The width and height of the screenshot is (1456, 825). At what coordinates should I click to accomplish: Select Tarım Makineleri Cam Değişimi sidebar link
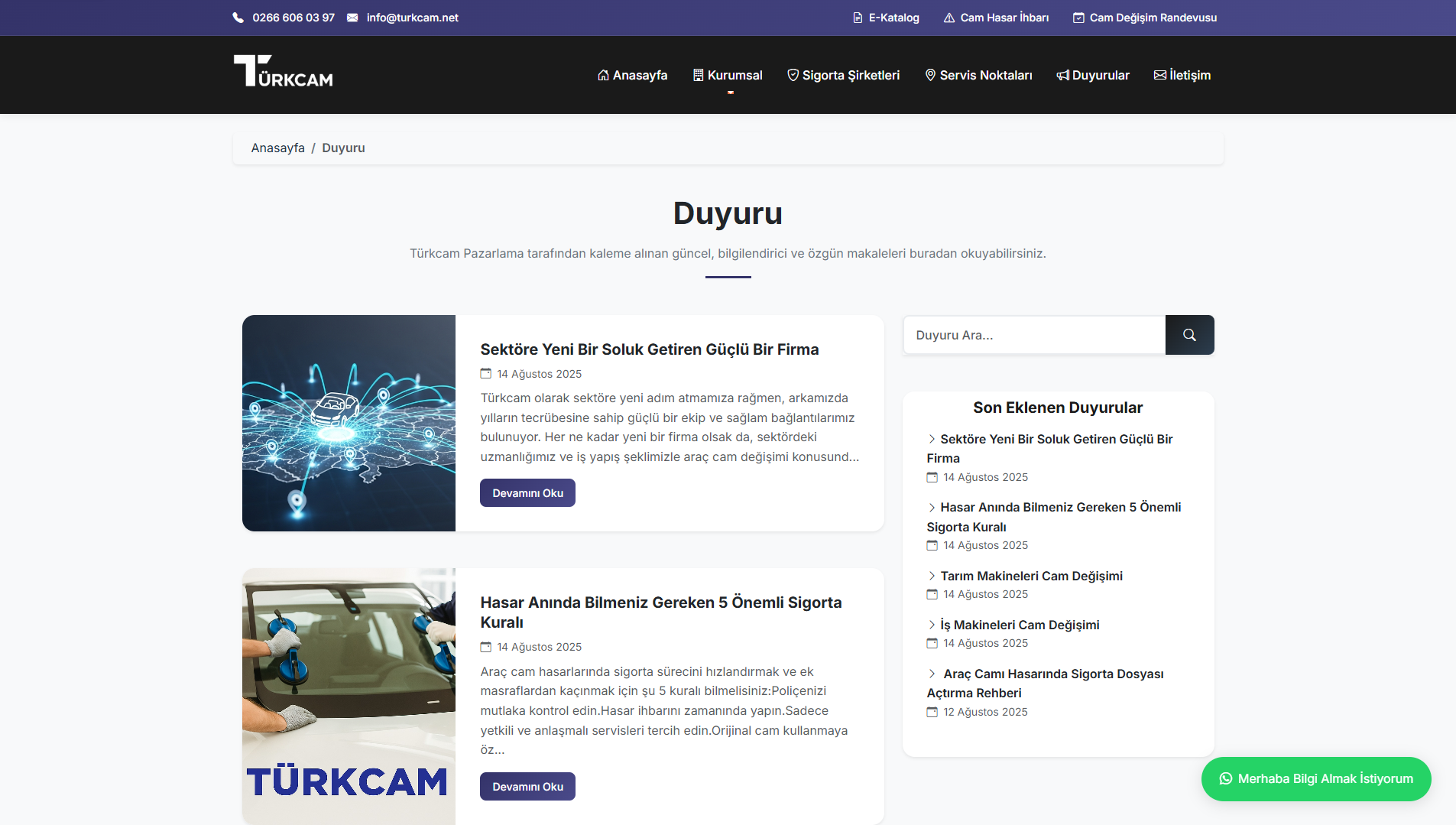(x=1030, y=576)
